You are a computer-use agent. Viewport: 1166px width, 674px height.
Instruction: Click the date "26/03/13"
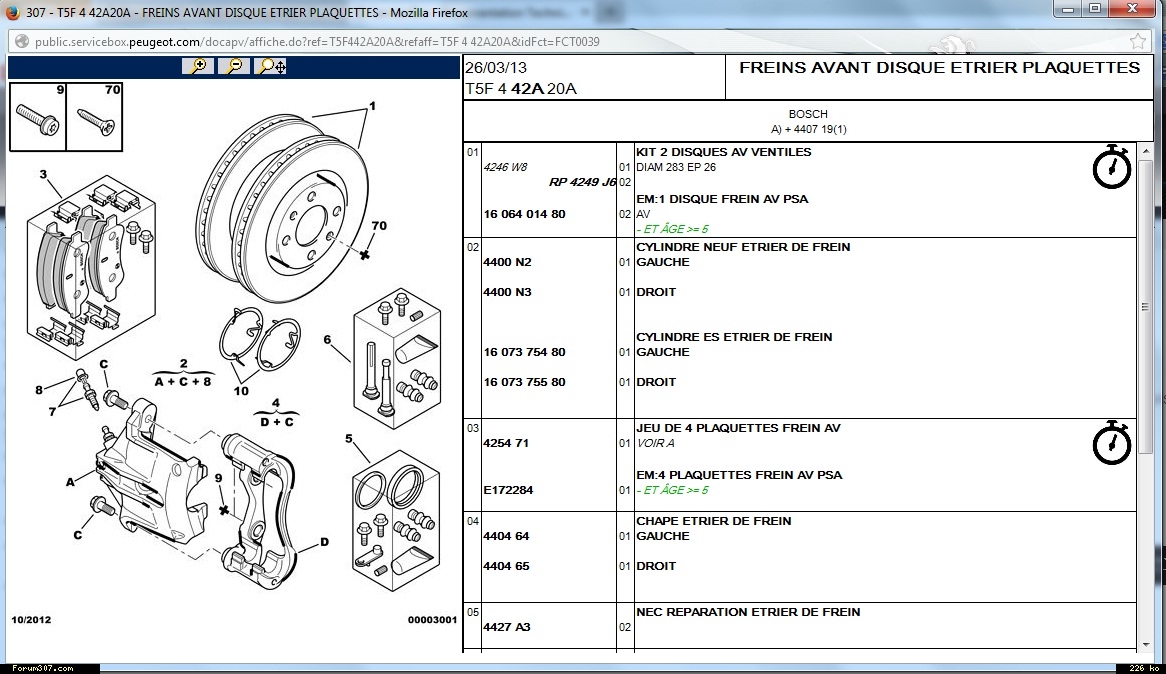coord(496,67)
